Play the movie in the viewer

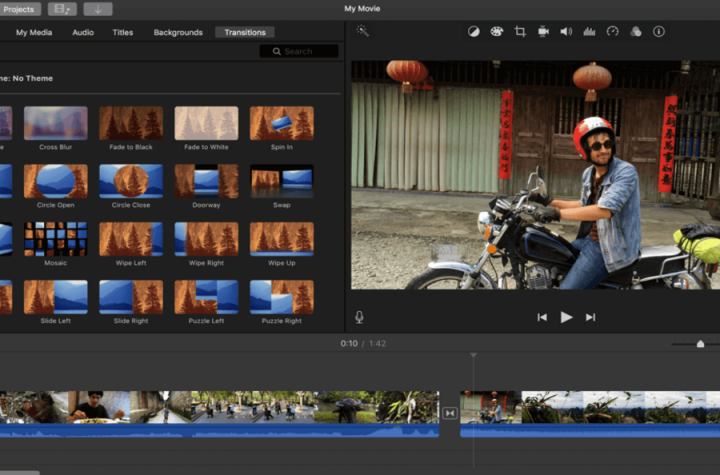tap(566, 317)
